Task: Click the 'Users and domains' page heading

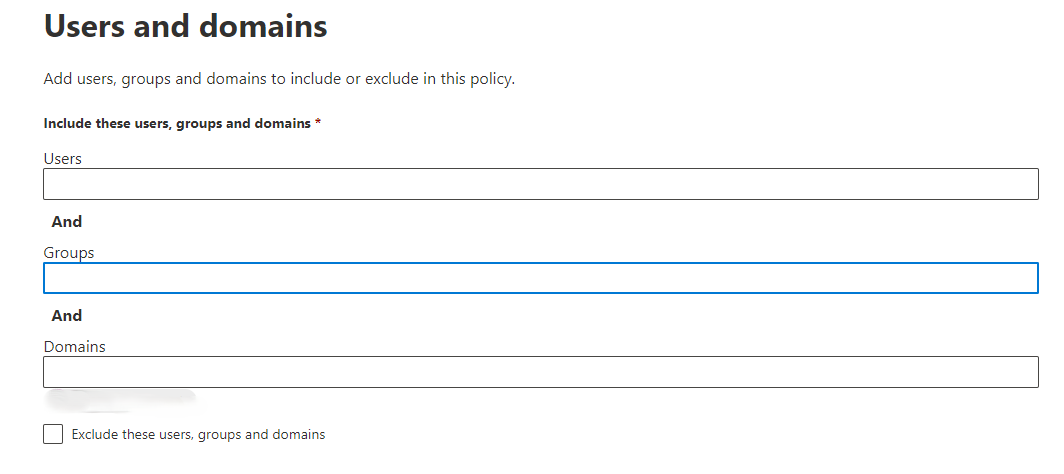Action: coord(185,26)
